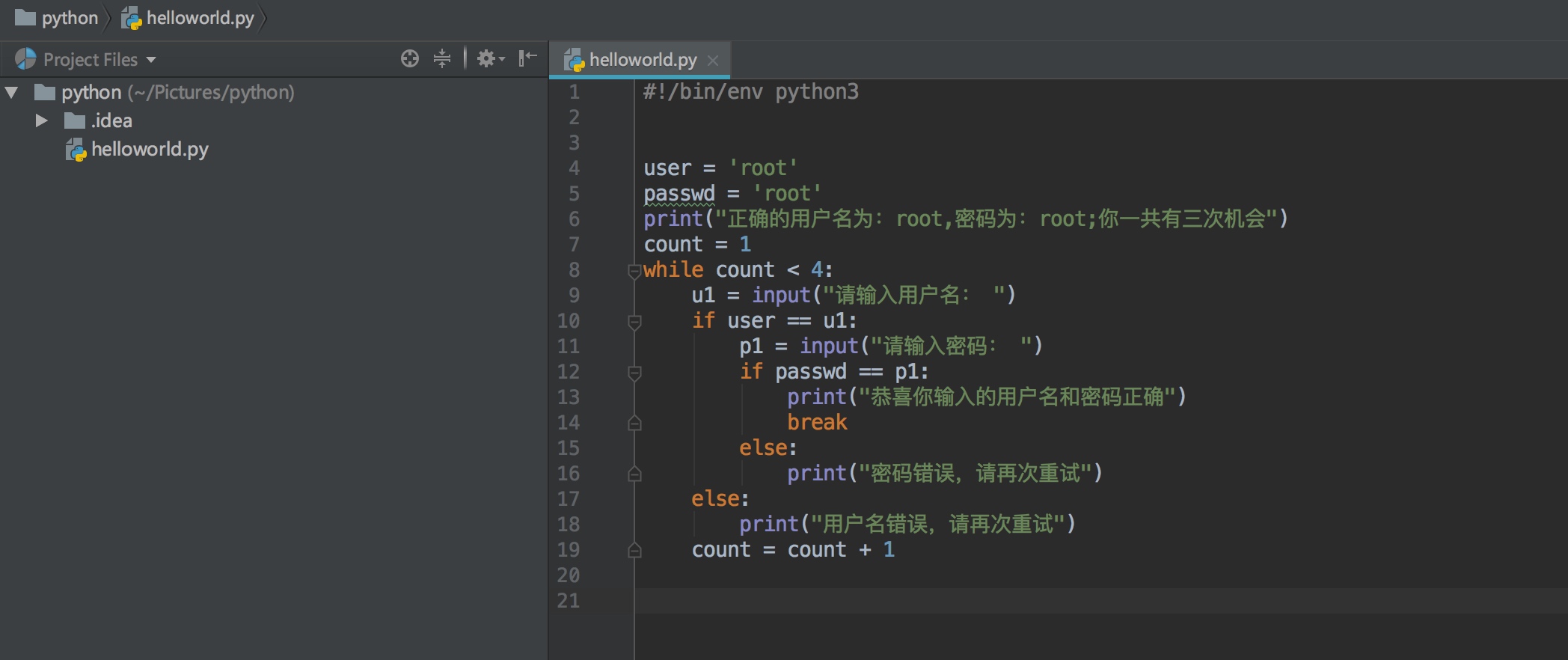The height and width of the screenshot is (660, 1568).
Task: Click the print call on line 18
Action: tap(907, 524)
